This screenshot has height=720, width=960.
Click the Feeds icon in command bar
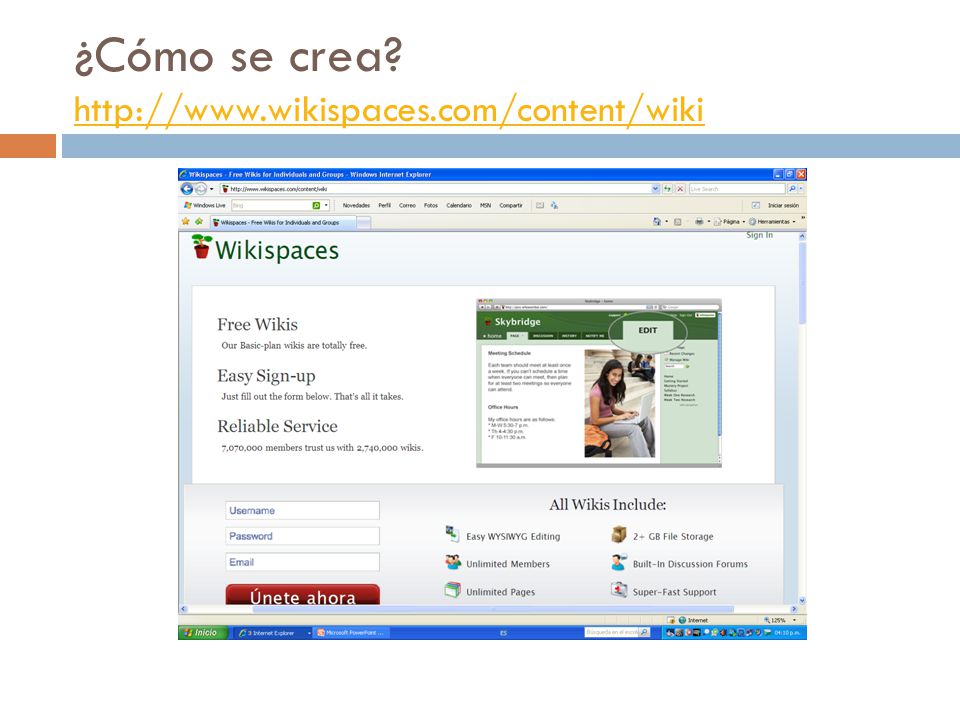(678, 222)
